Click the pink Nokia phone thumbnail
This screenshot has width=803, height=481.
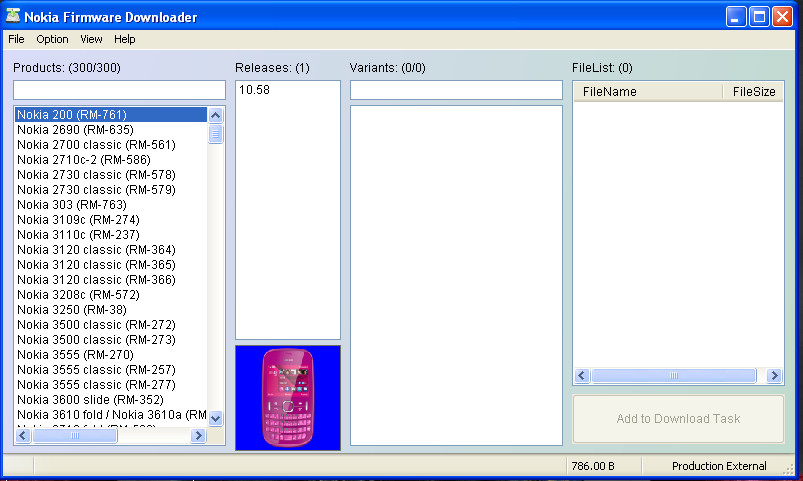(x=288, y=398)
